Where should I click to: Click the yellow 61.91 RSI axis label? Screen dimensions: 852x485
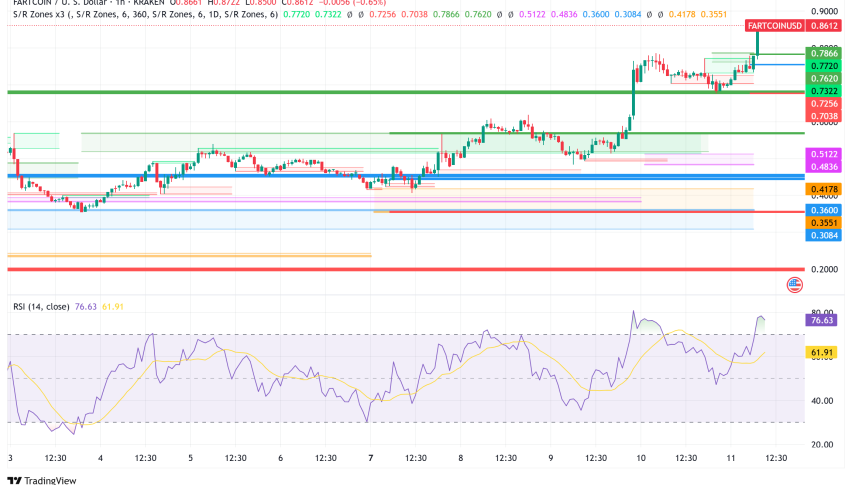click(821, 352)
